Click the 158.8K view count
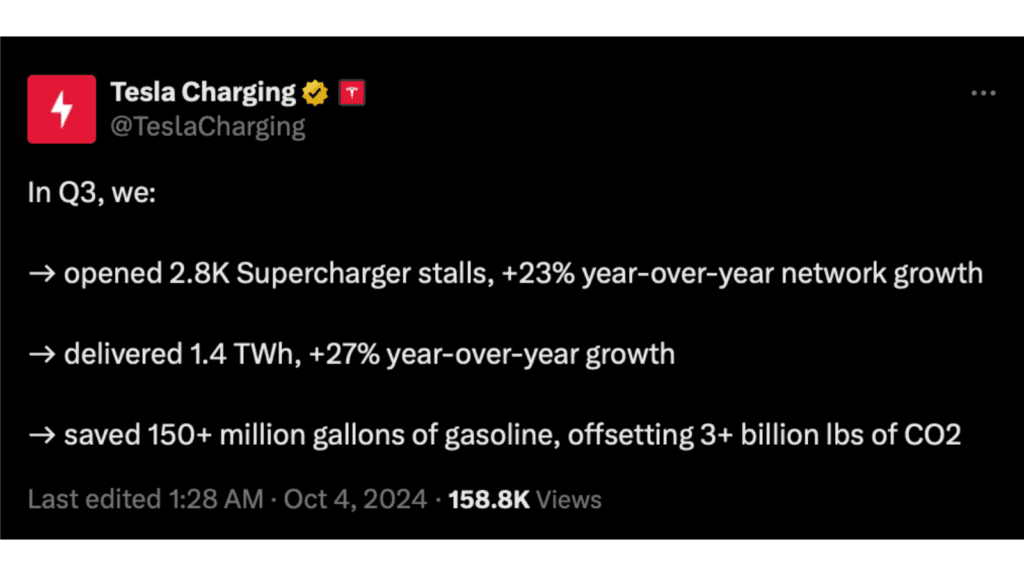The width and height of the screenshot is (1024, 576). point(489,499)
